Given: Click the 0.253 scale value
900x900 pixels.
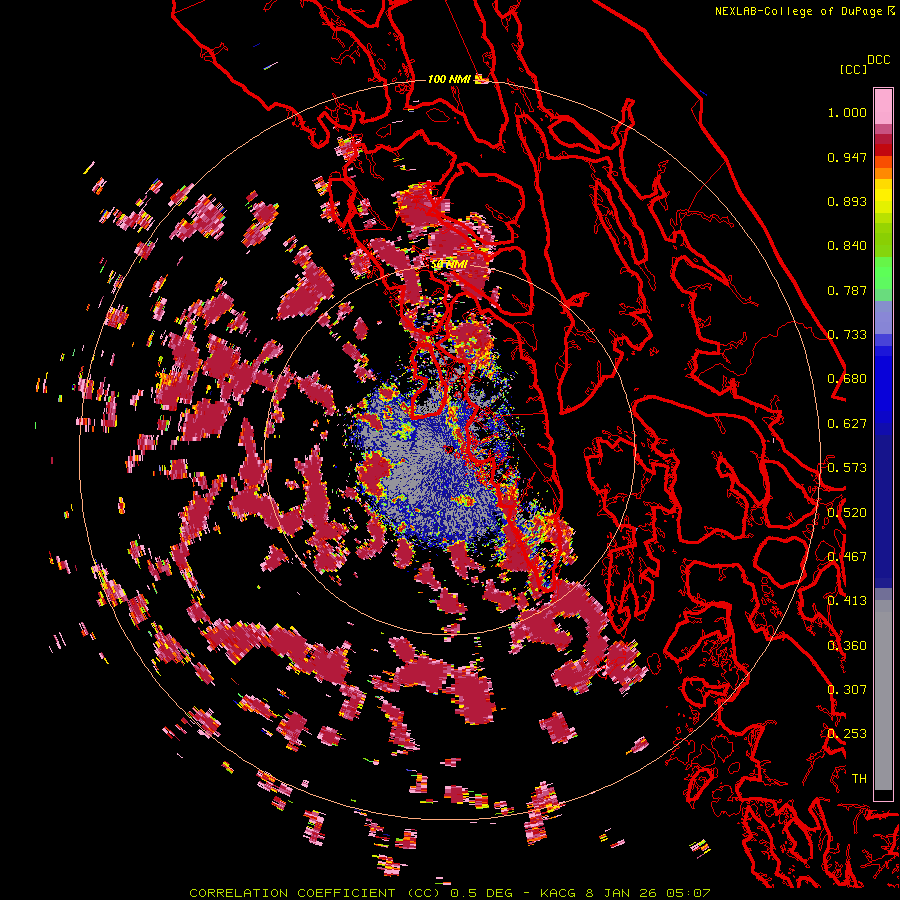Looking at the screenshot, I should (847, 734).
